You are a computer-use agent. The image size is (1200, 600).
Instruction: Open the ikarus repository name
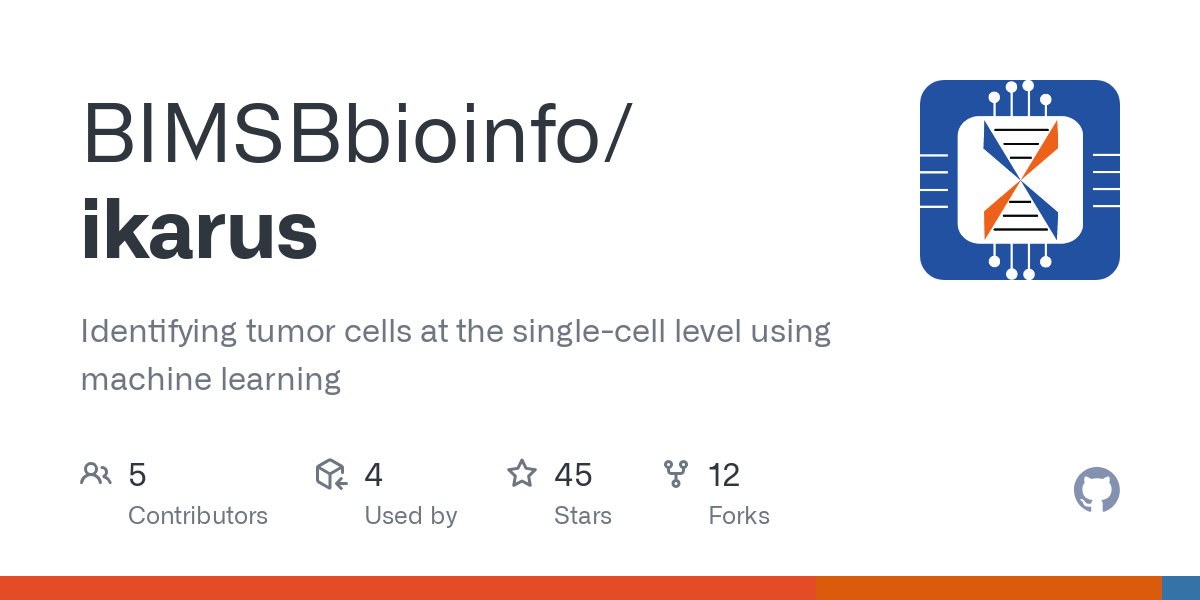point(199,232)
